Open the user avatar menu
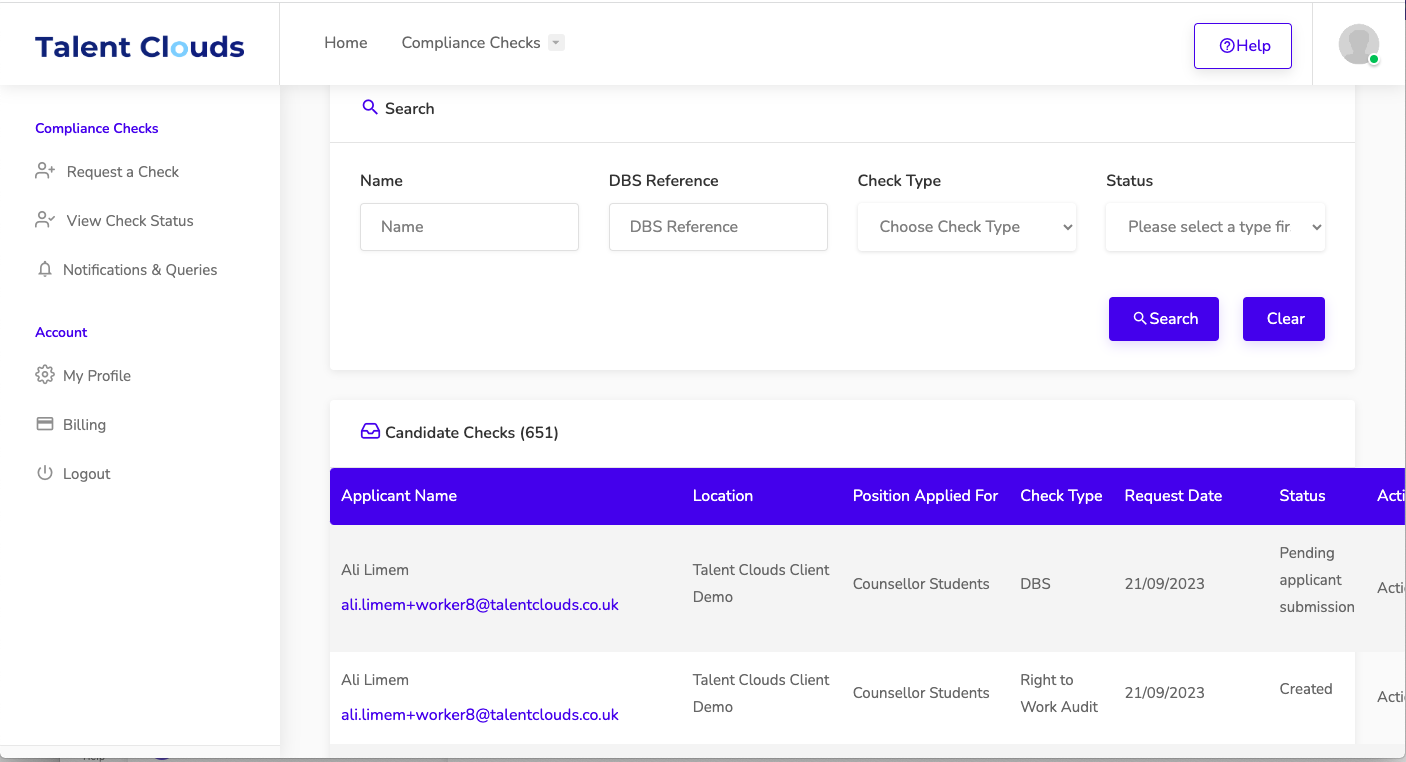This screenshot has height=762, width=1406. 1359,44
